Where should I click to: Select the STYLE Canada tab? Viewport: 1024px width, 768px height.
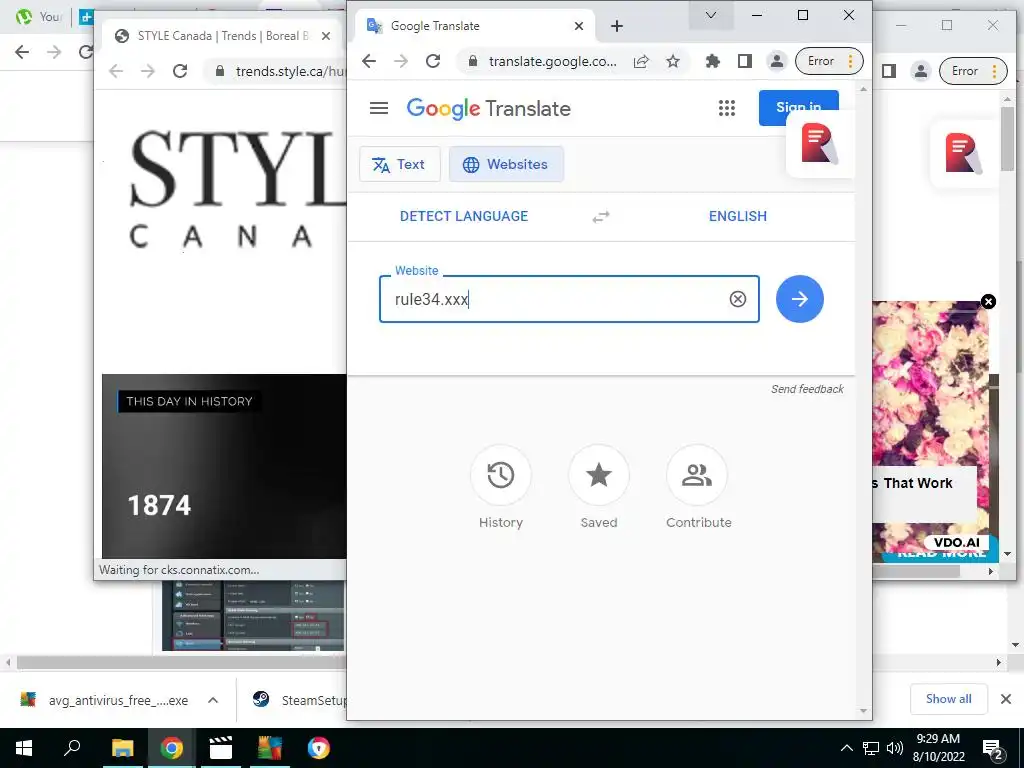[x=222, y=36]
